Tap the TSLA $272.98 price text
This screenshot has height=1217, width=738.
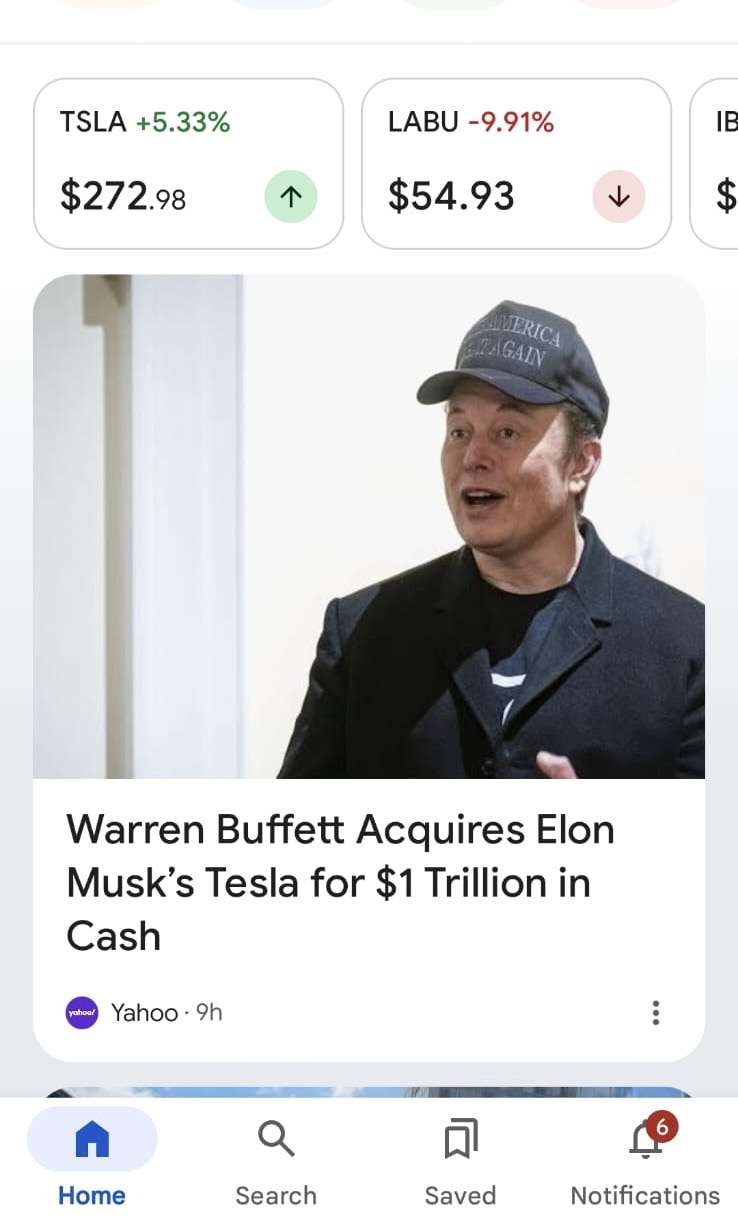pos(123,196)
